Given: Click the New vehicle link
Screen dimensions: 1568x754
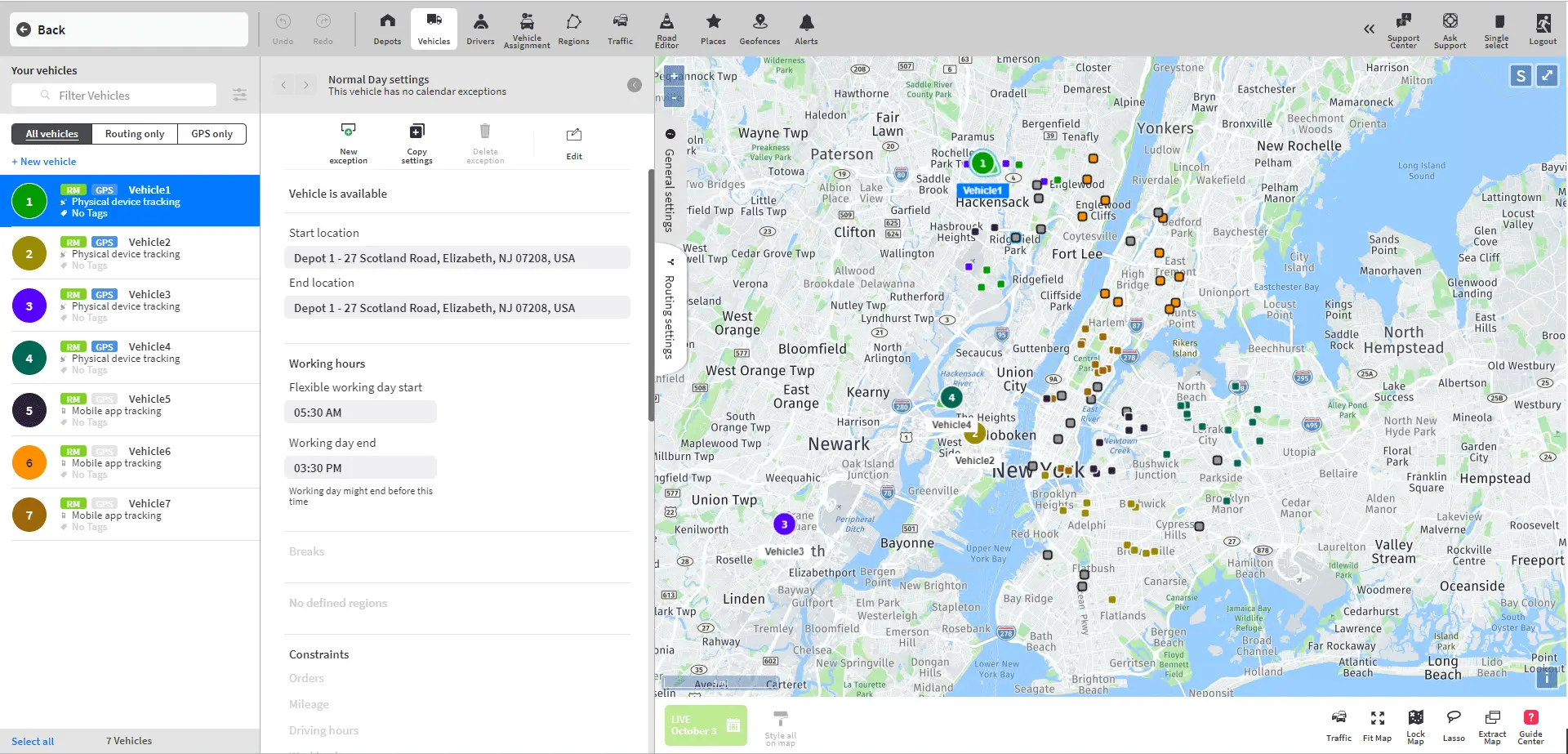Looking at the screenshot, I should (x=44, y=161).
